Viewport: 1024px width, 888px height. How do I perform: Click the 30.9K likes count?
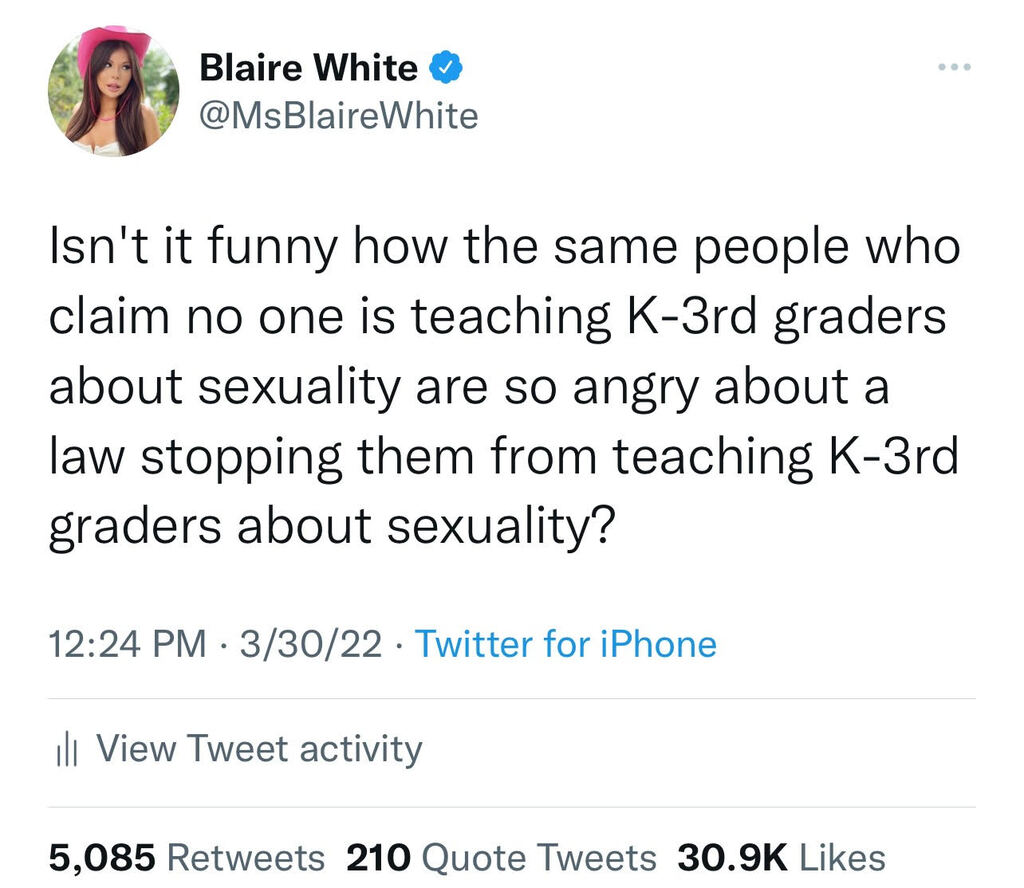[733, 857]
